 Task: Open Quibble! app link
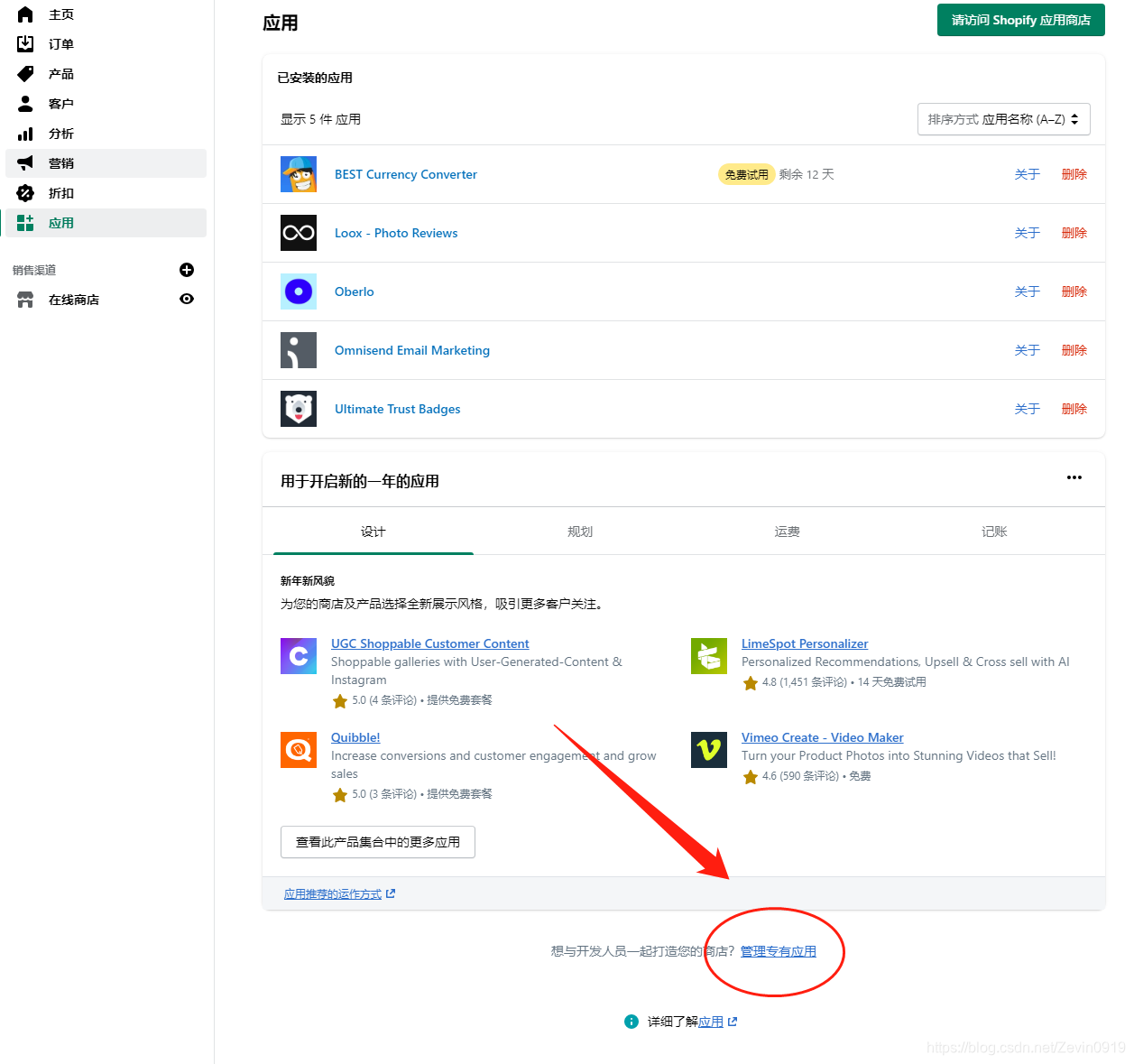coord(355,737)
